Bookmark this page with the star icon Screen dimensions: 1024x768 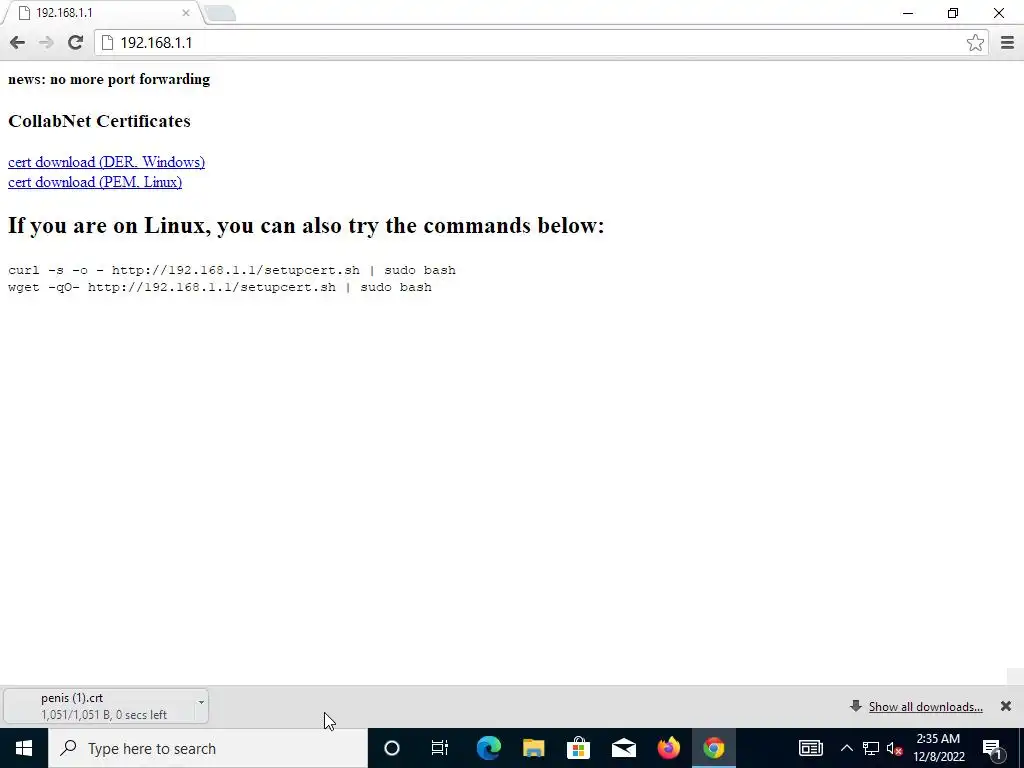[975, 42]
